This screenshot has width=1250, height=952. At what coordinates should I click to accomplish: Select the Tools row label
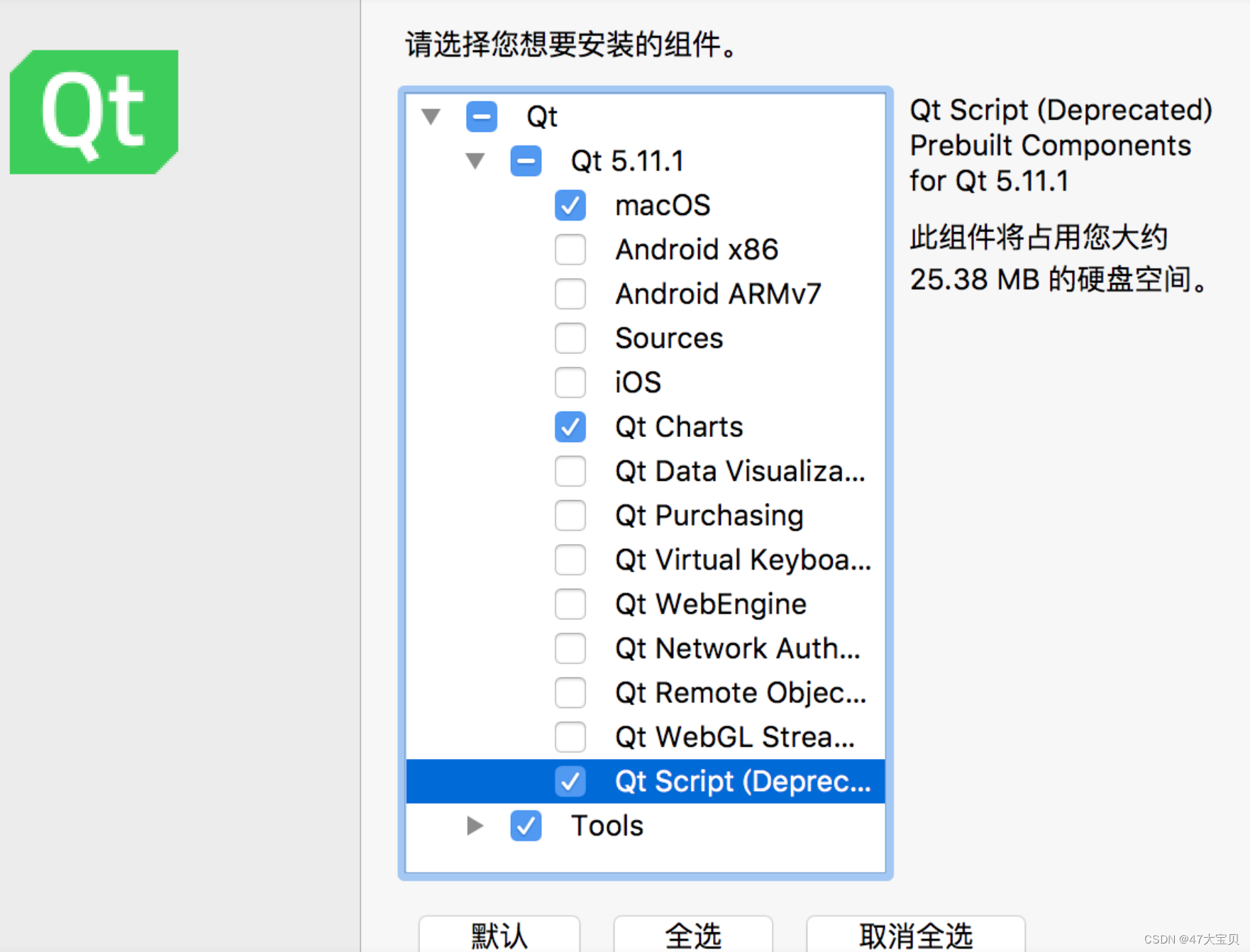click(607, 826)
